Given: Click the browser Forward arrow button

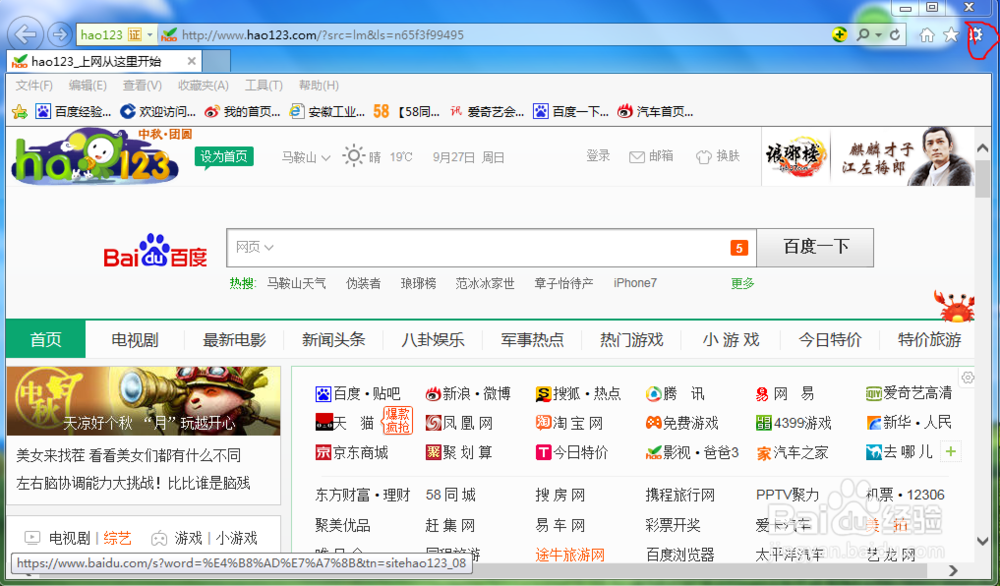Looking at the screenshot, I should tap(60, 34).
